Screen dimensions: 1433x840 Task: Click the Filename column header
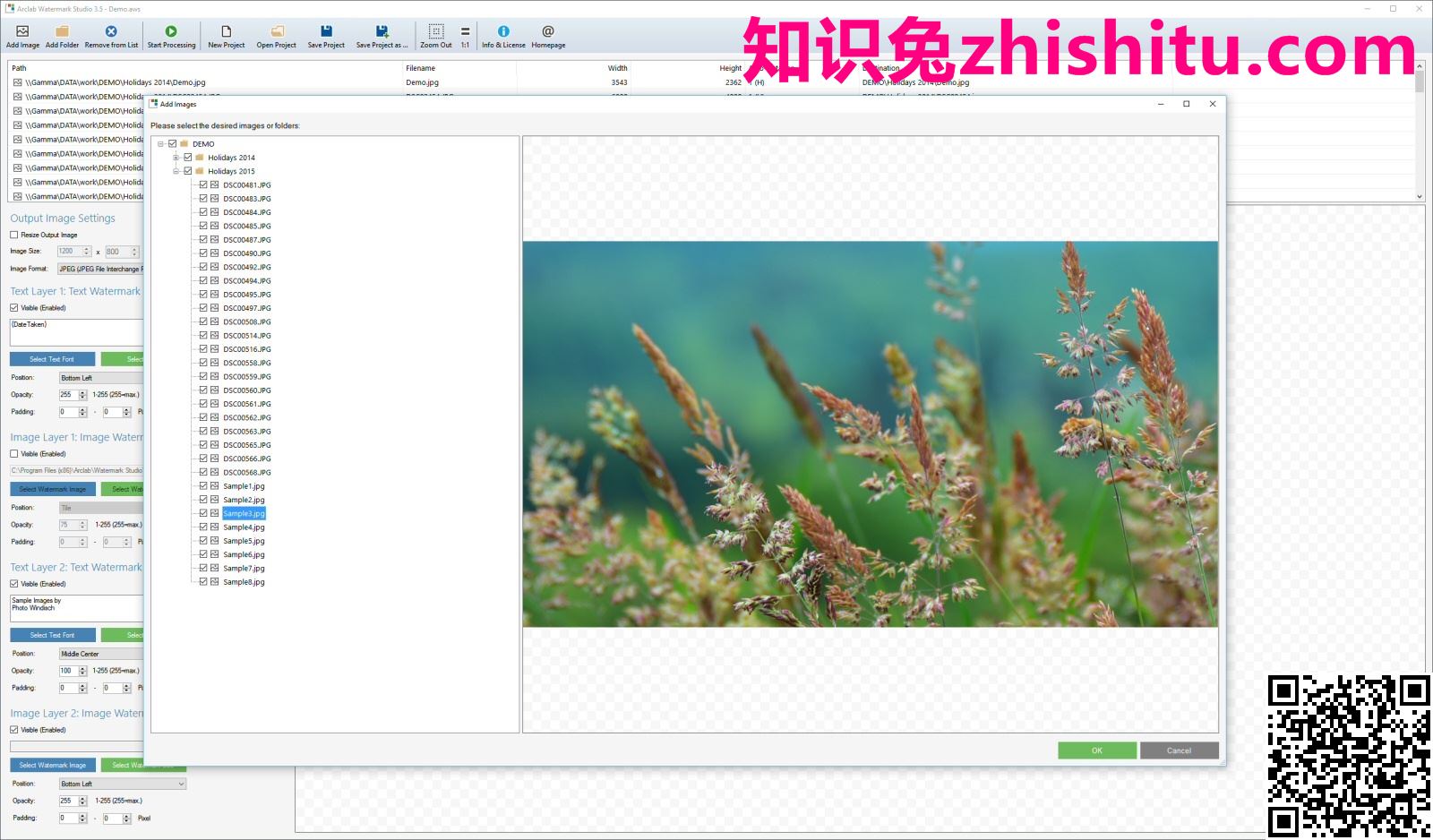coord(420,68)
